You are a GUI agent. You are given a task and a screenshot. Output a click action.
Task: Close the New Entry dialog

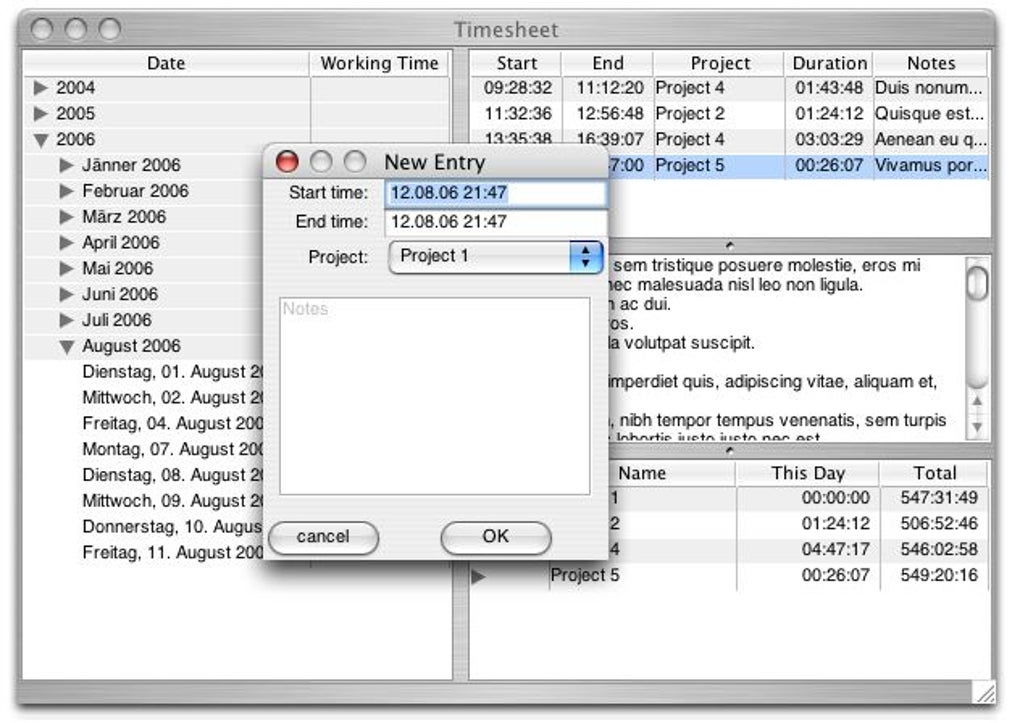click(287, 161)
